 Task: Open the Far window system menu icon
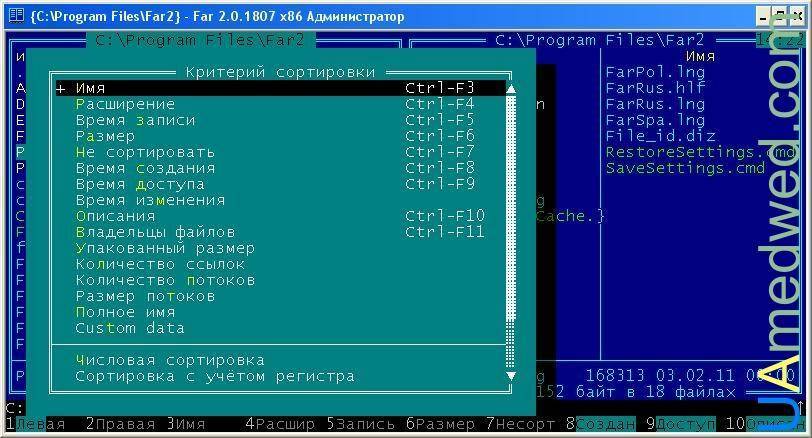pos(17,16)
